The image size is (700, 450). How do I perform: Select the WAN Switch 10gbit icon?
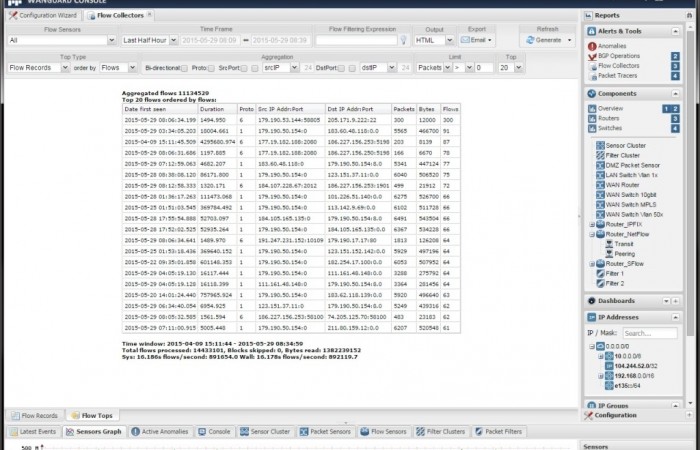click(600, 195)
